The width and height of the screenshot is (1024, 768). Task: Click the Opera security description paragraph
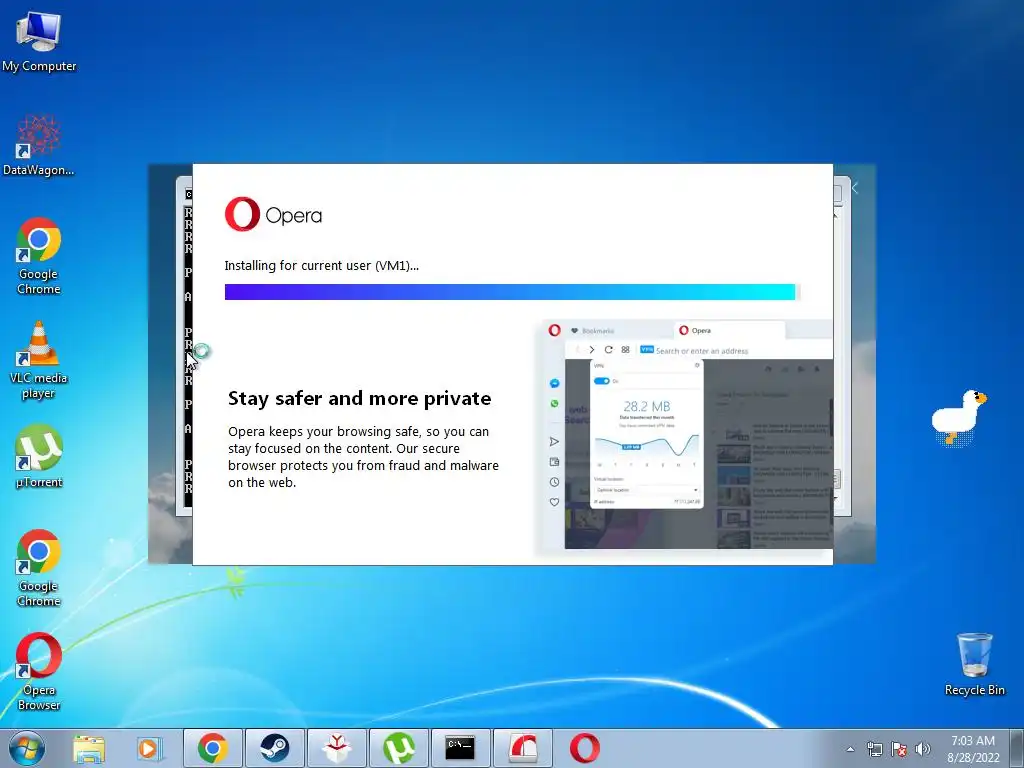pyautogui.click(x=363, y=457)
